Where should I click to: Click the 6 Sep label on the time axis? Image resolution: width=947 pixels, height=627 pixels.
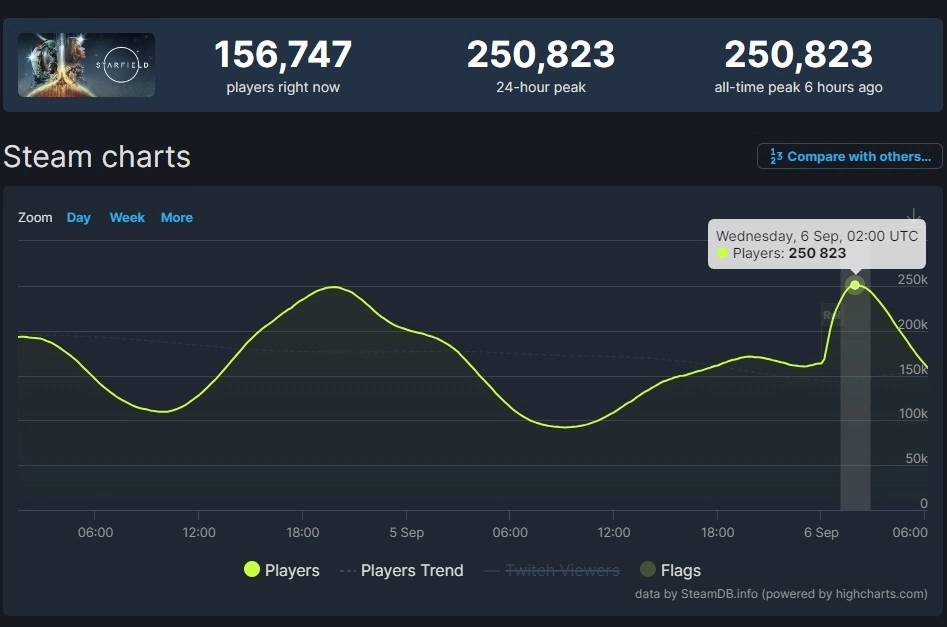pos(821,532)
